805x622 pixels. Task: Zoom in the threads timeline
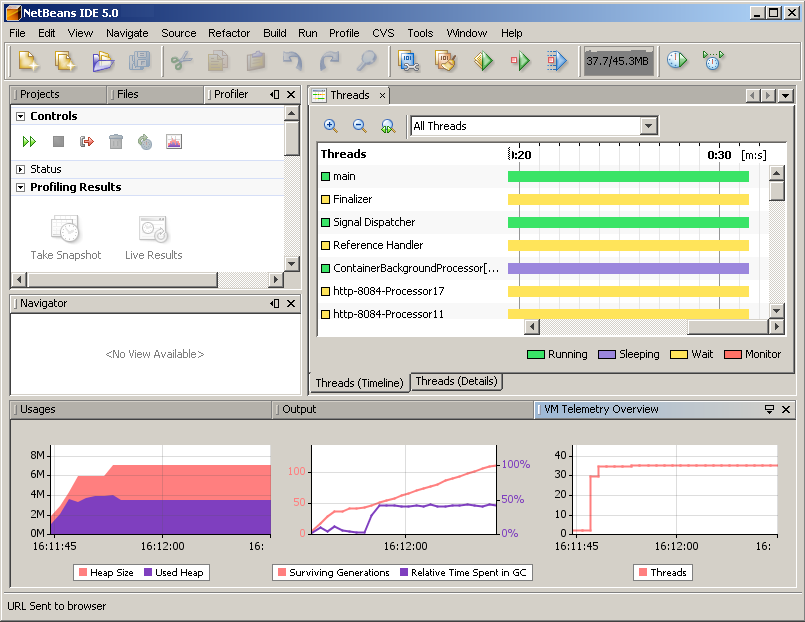(331, 126)
